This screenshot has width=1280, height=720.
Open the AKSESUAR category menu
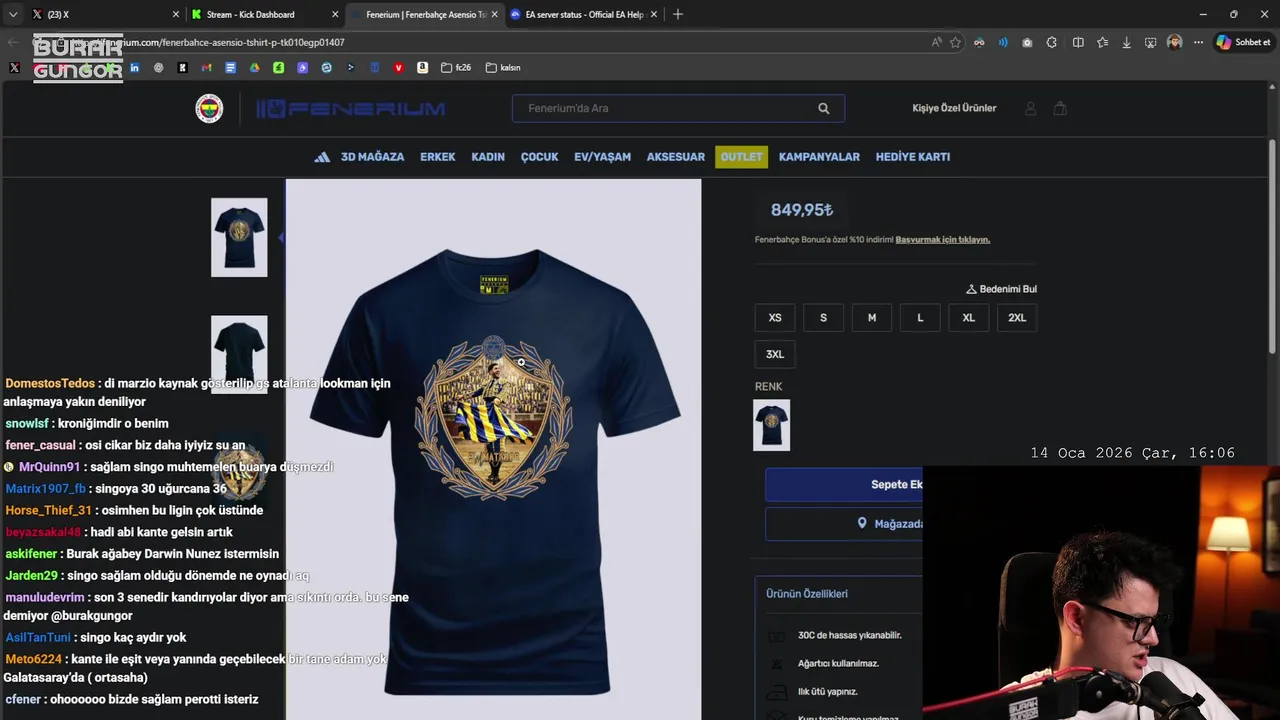click(675, 157)
